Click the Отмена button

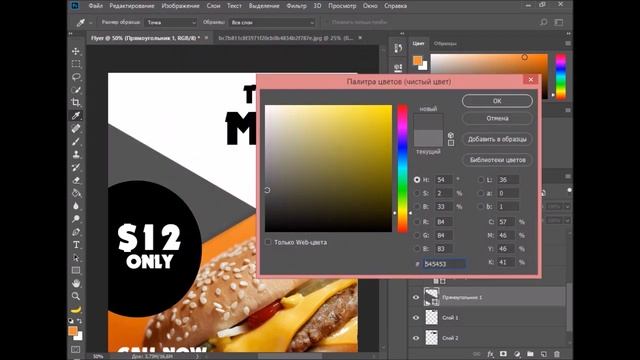point(497,118)
